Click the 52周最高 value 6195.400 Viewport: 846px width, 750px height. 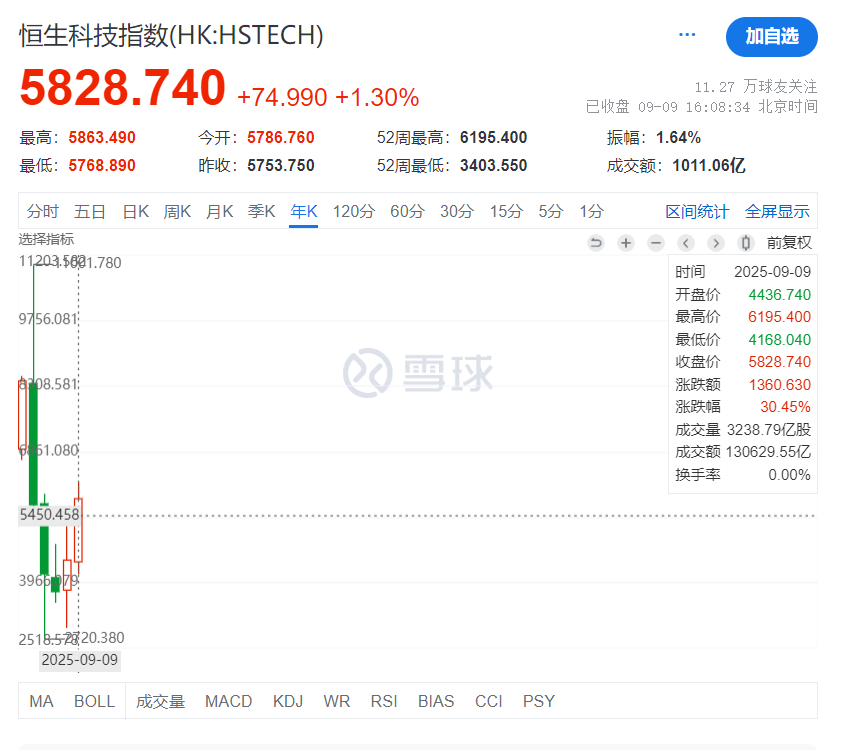493,138
